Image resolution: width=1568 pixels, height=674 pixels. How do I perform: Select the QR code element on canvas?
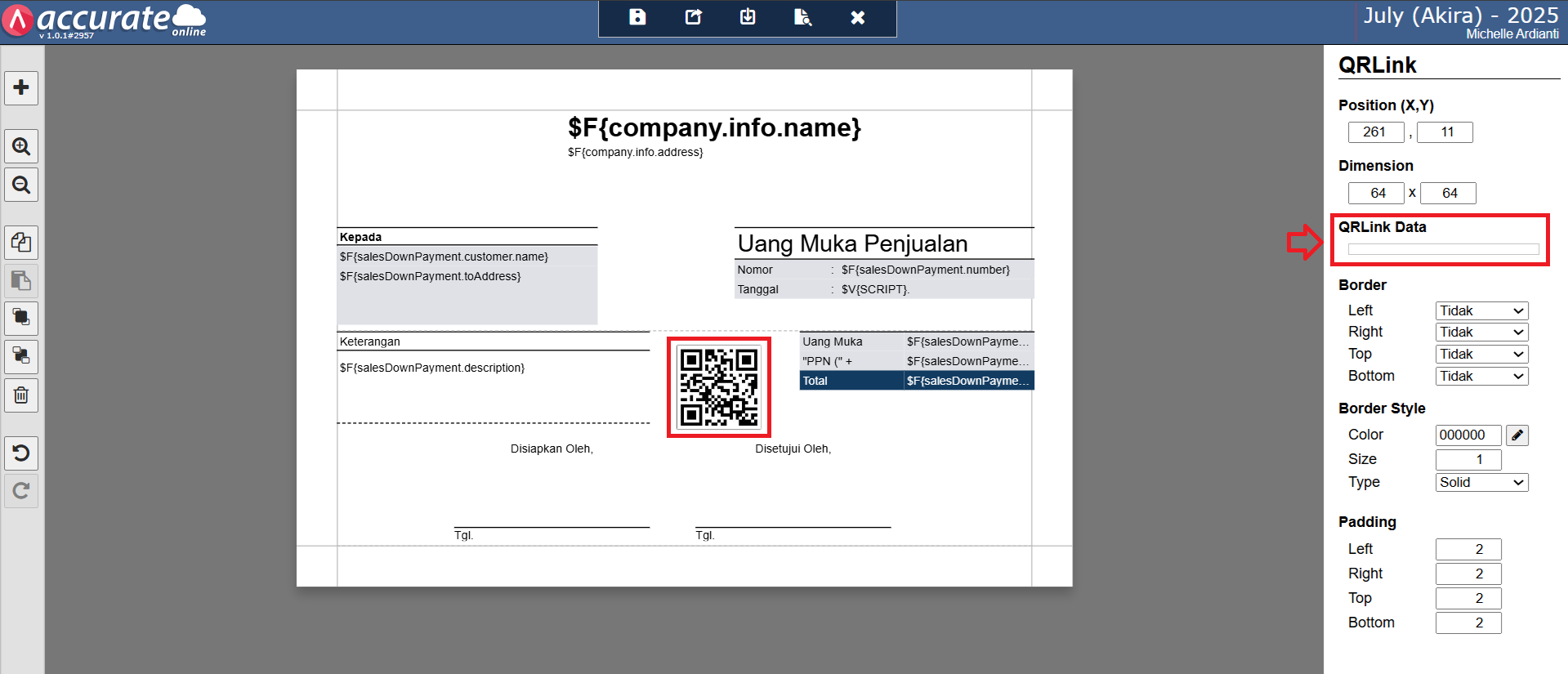[719, 387]
